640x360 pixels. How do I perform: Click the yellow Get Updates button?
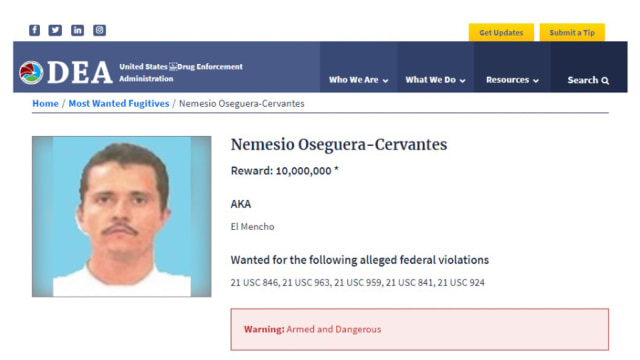[x=501, y=33]
